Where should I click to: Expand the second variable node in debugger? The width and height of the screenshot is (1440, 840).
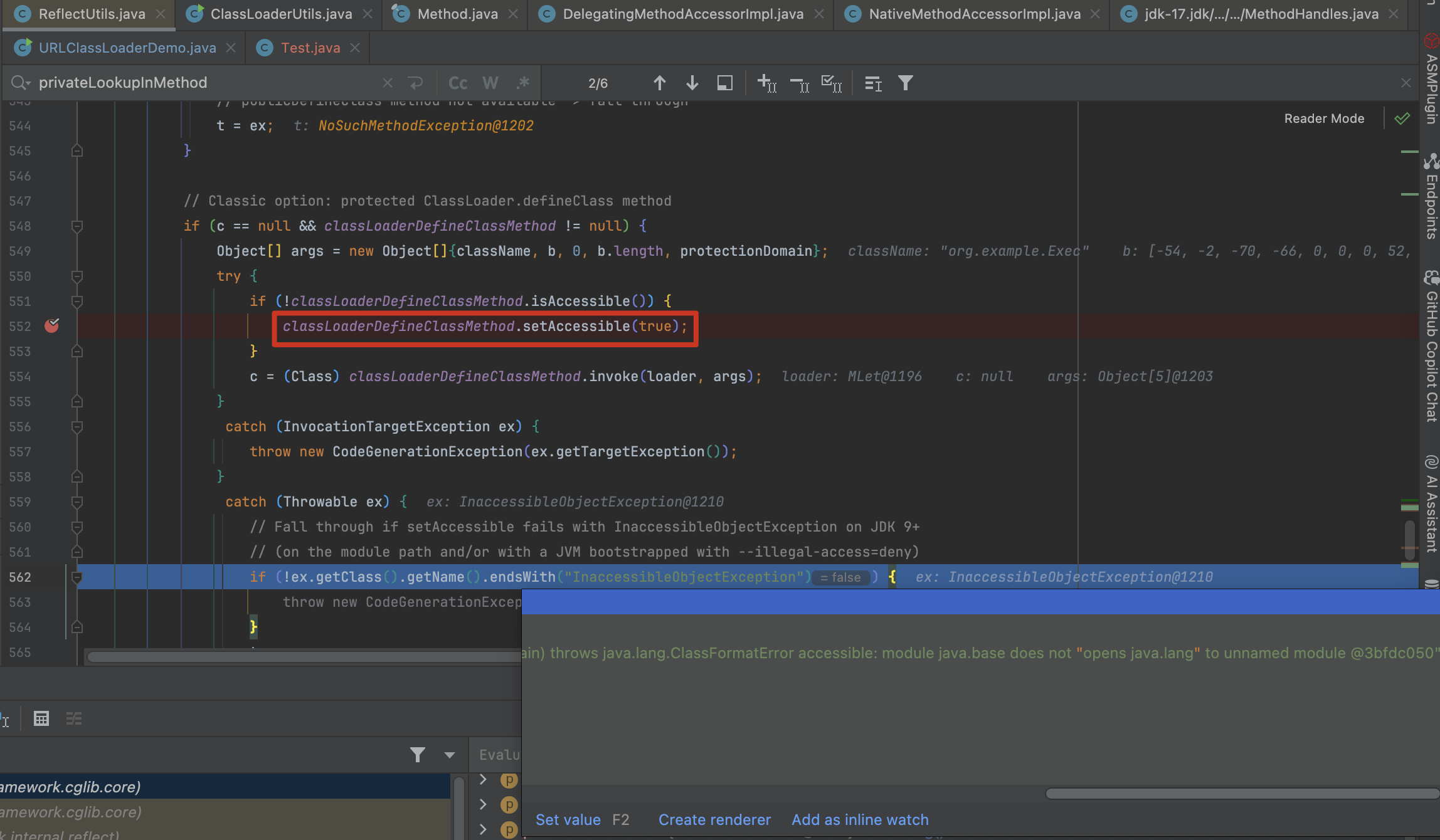tap(483, 804)
